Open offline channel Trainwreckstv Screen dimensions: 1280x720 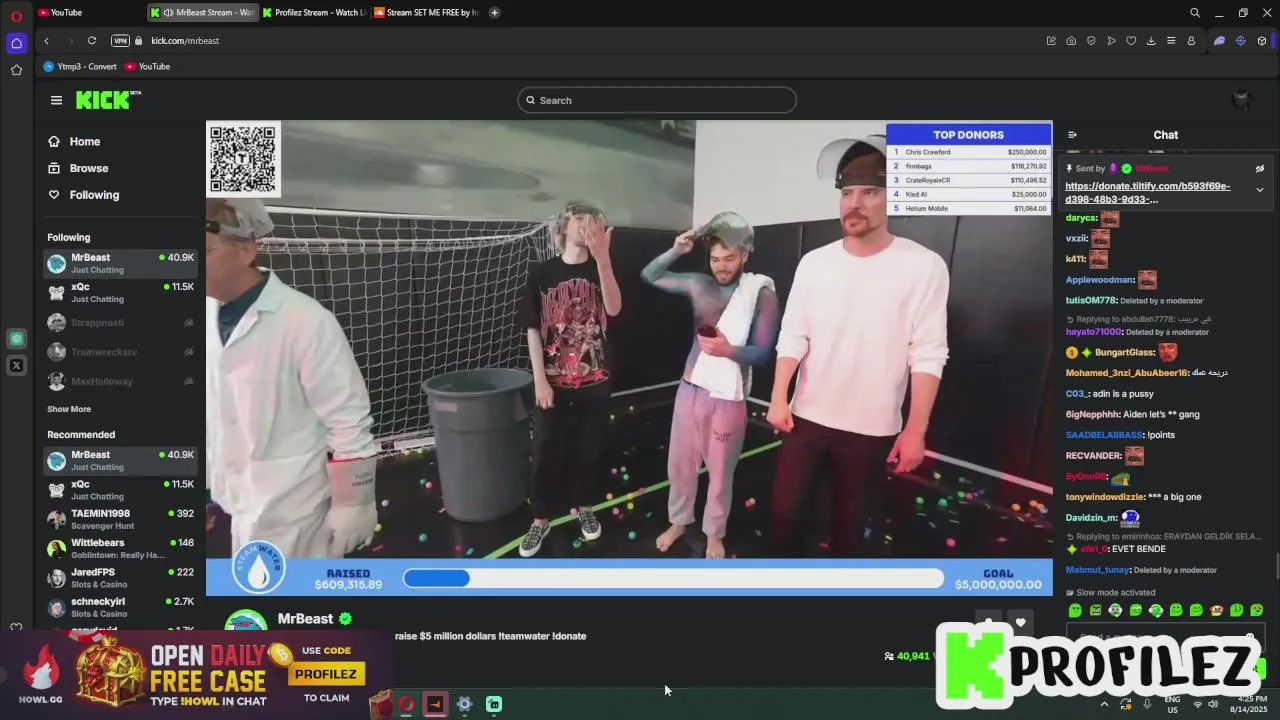[x=120, y=352]
